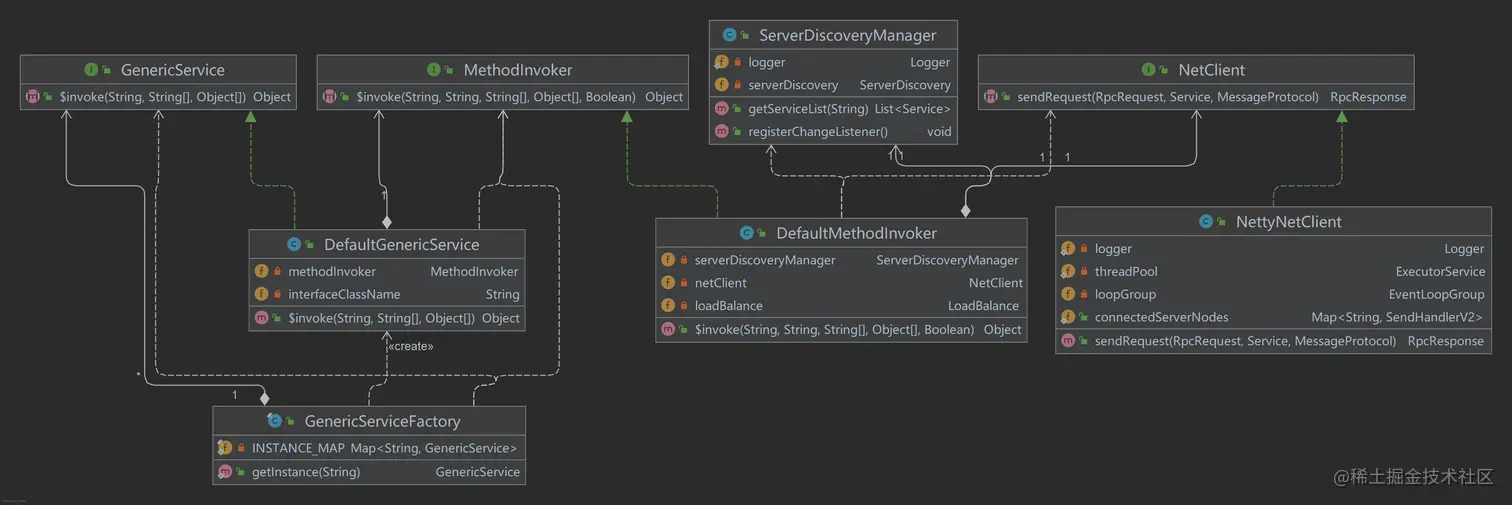The width and height of the screenshot is (1512, 505).
Task: Click the field icon next to loopGroup
Action: pyautogui.click(x=1068, y=294)
